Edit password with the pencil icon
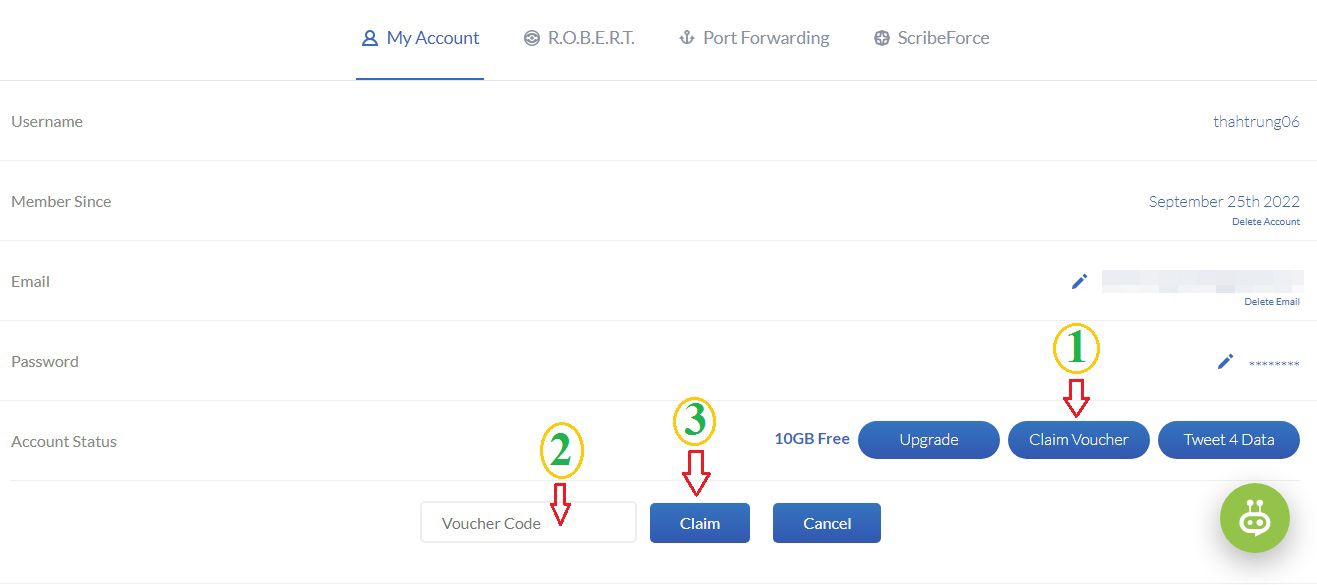This screenshot has height=585, width=1317. click(1225, 361)
